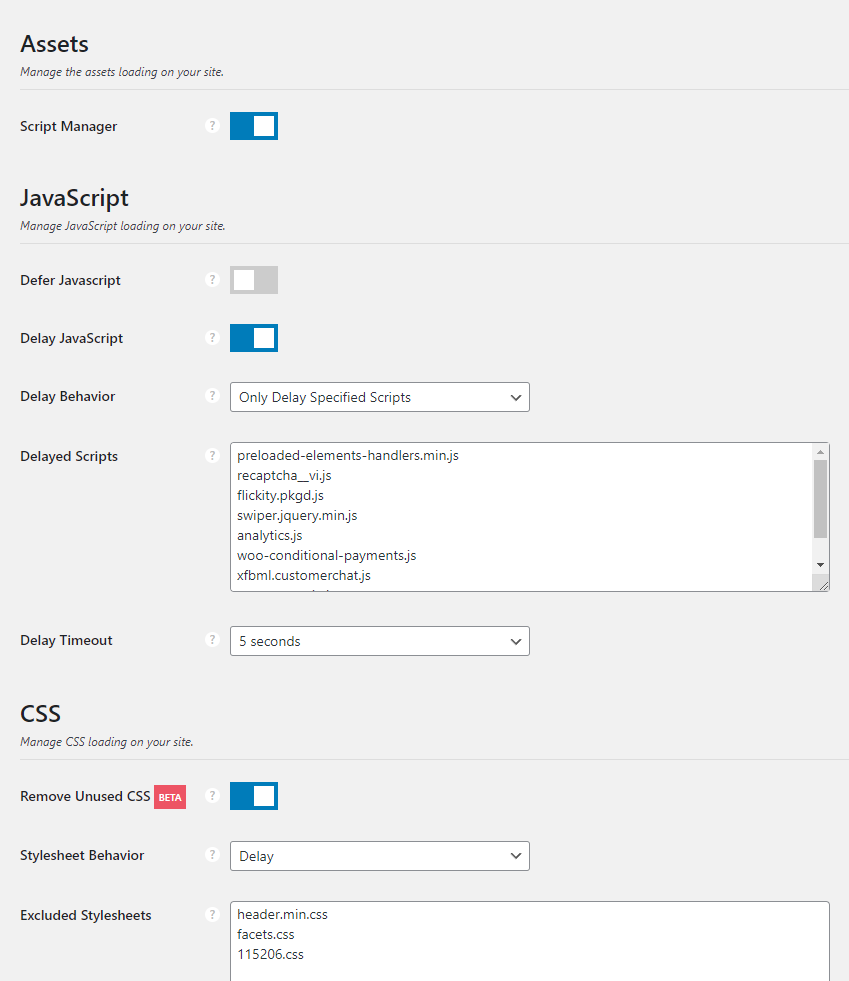849x981 pixels.
Task: Click the Delayed Scripts scrollbar up arrow
Action: (820, 452)
